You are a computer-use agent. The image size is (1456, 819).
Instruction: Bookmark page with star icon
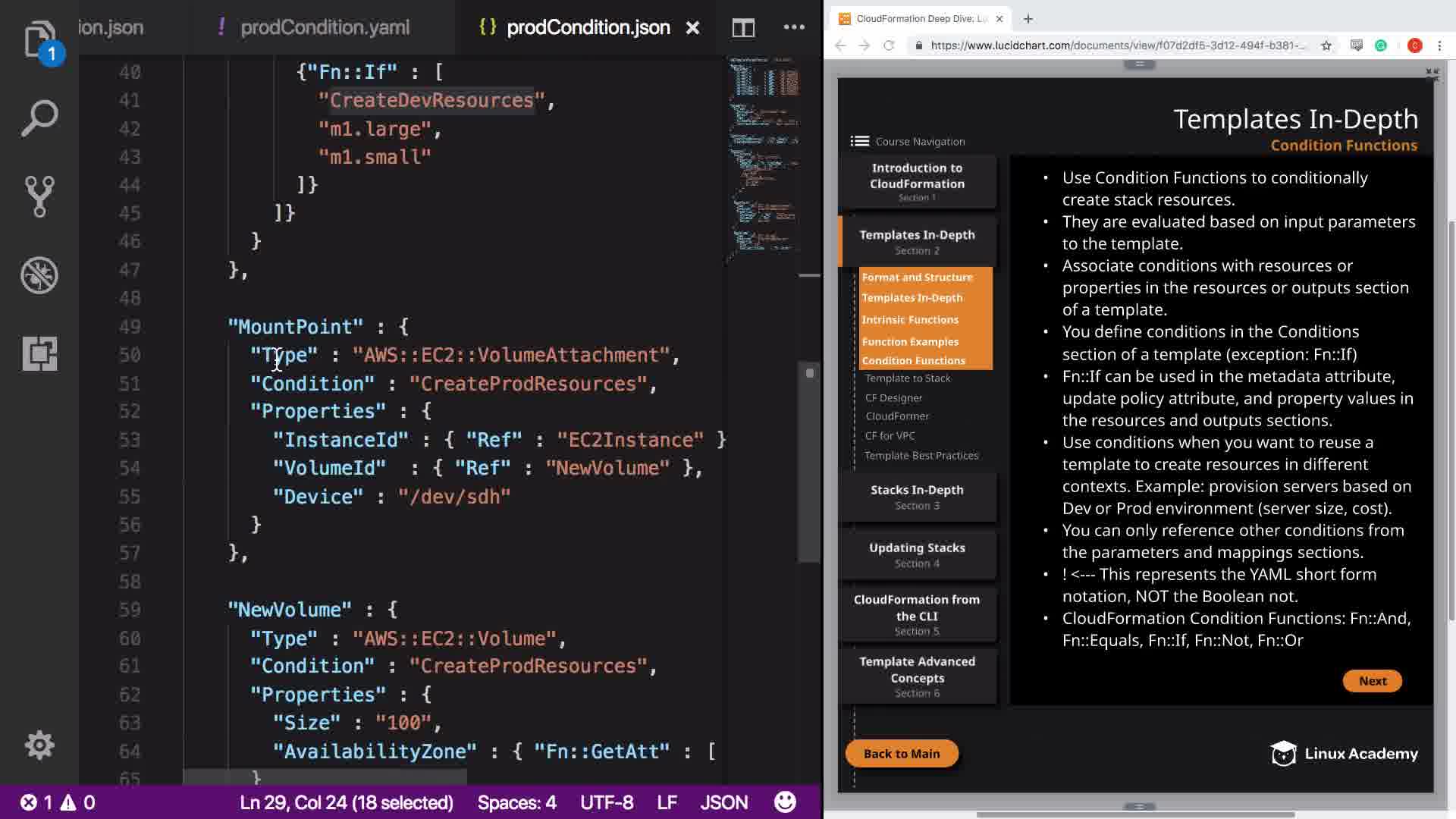[1326, 45]
